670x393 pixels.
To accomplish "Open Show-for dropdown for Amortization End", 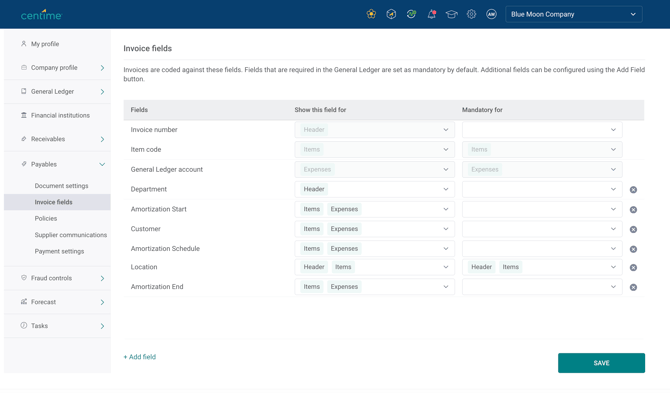I will 374,287.
